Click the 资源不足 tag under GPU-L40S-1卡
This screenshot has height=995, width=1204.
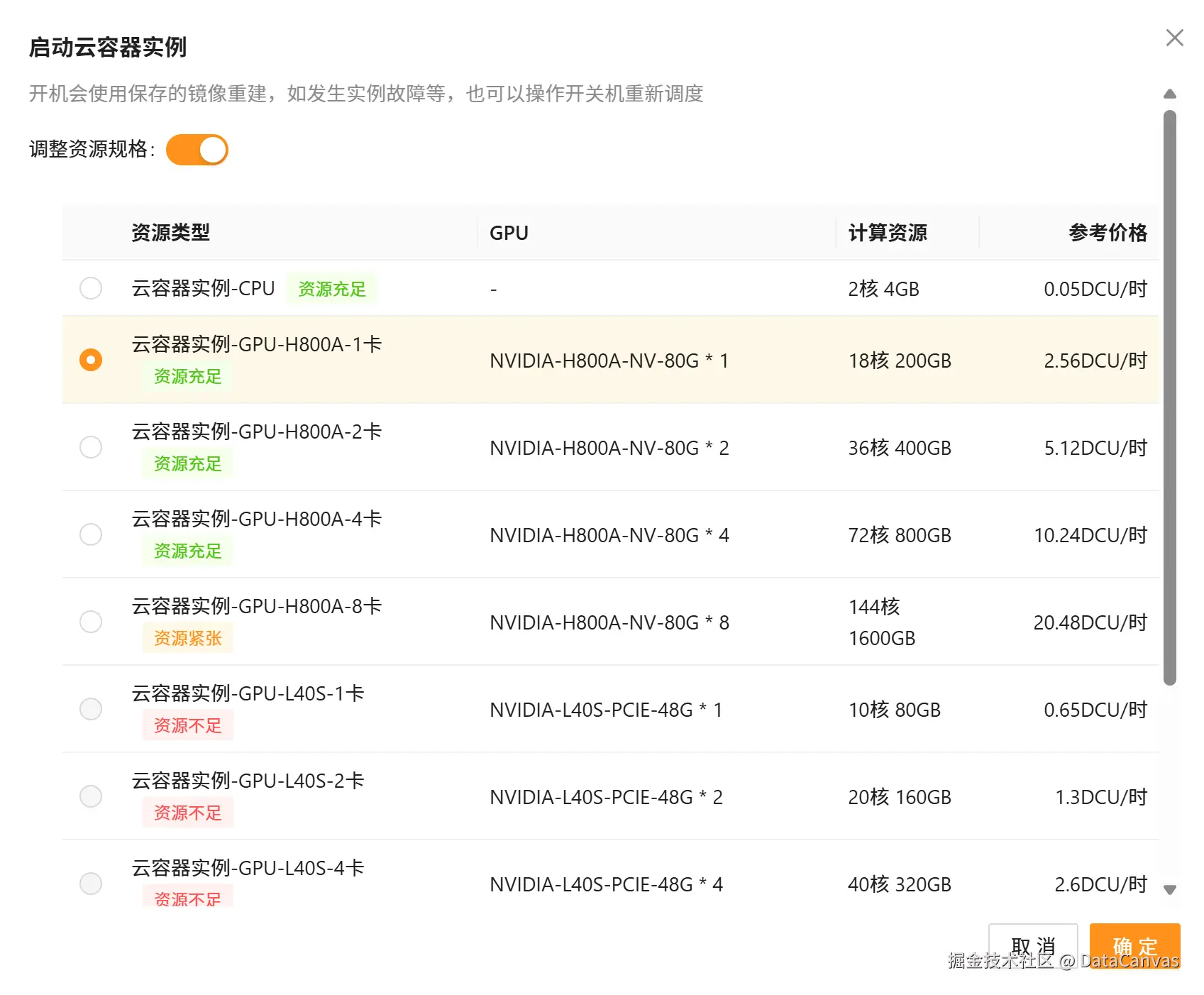188,725
